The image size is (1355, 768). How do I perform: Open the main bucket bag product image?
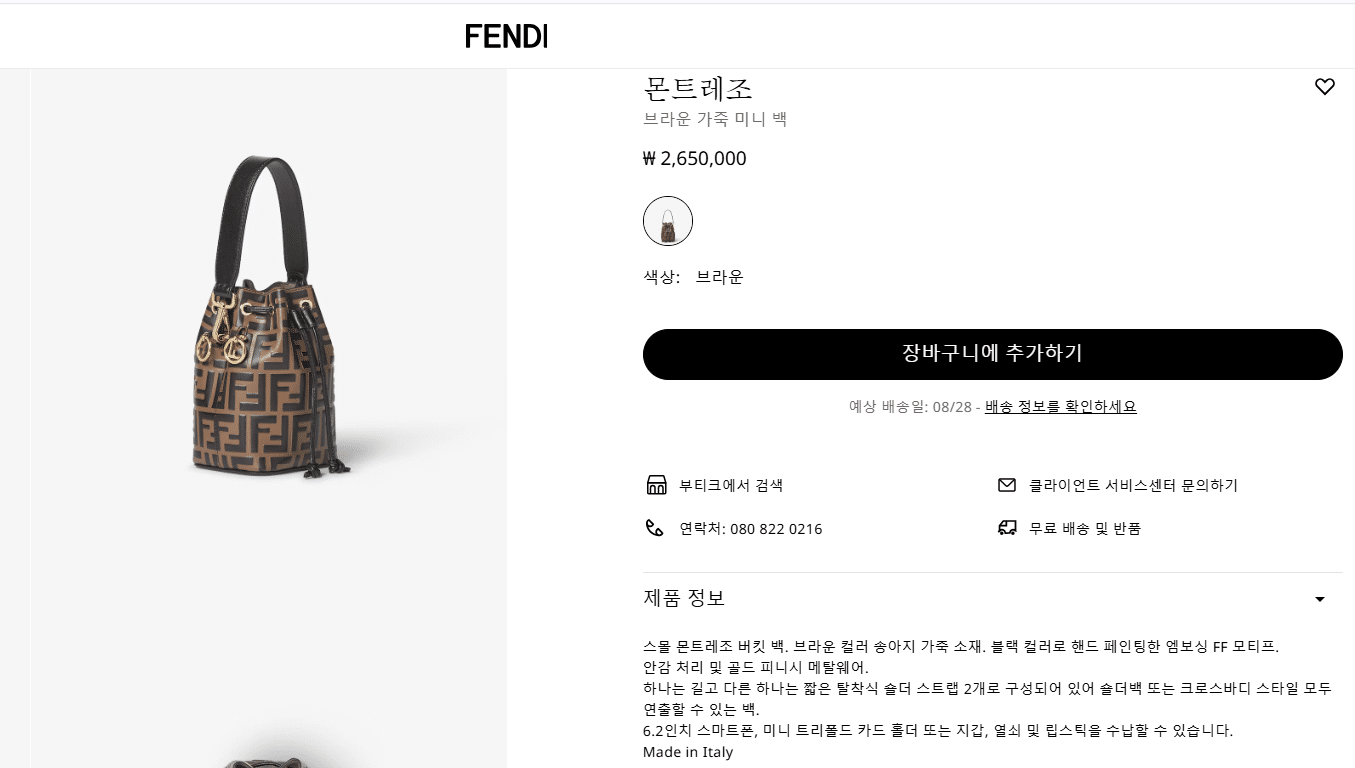pos(268,315)
